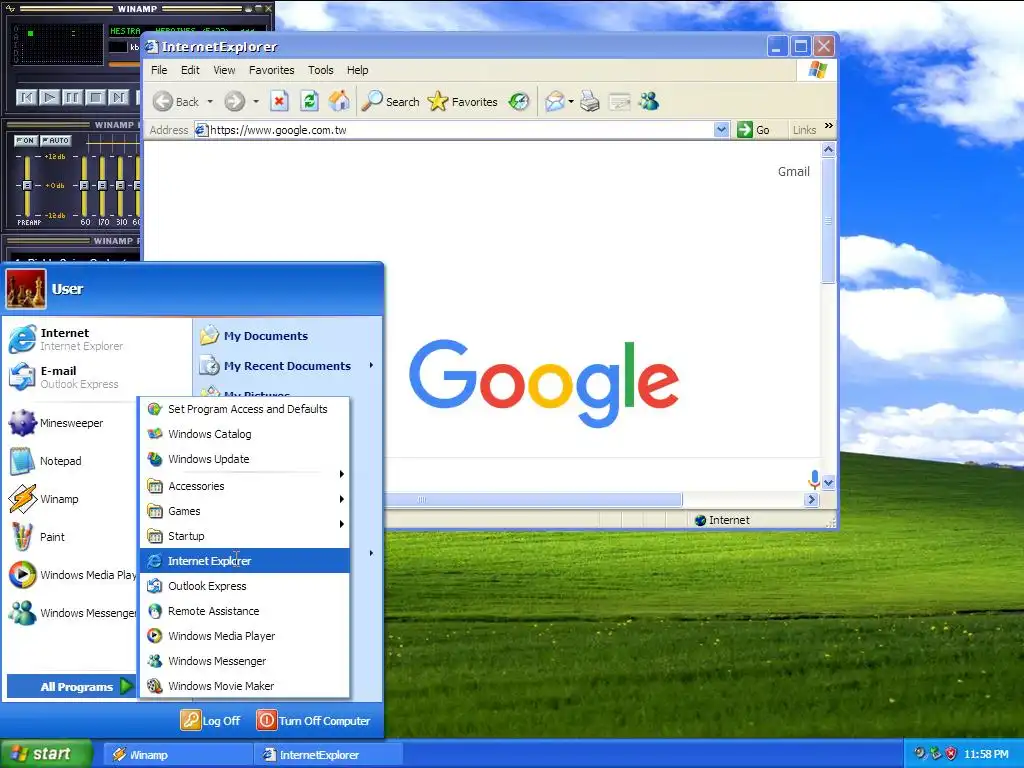This screenshot has height=768, width=1024.
Task: Expand the Startup submenu
Action: point(245,536)
